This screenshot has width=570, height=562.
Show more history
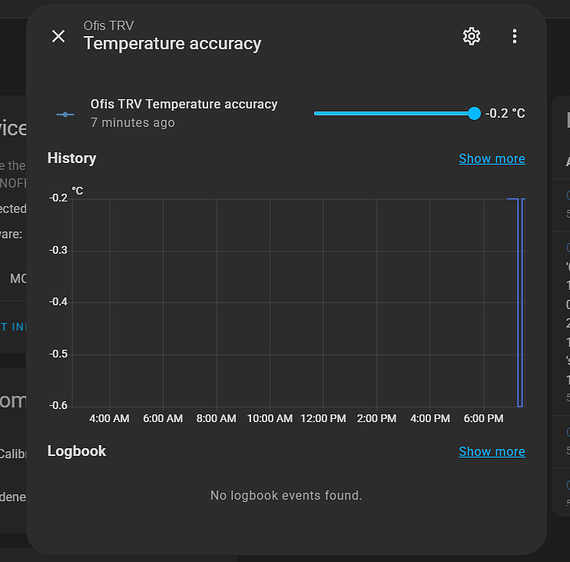pyautogui.click(x=492, y=158)
